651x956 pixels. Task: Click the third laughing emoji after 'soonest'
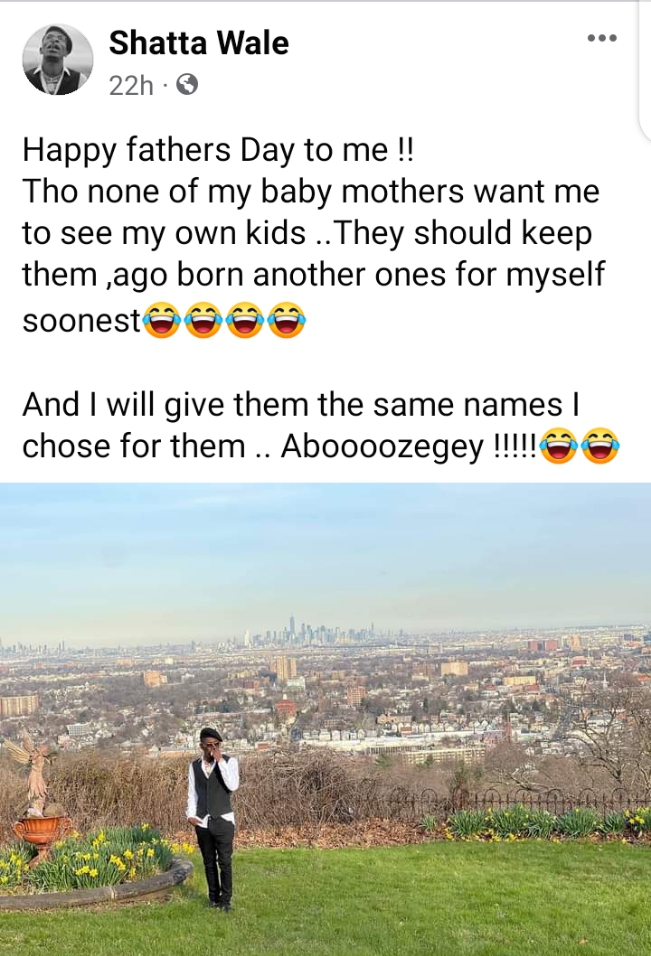[x=245, y=319]
